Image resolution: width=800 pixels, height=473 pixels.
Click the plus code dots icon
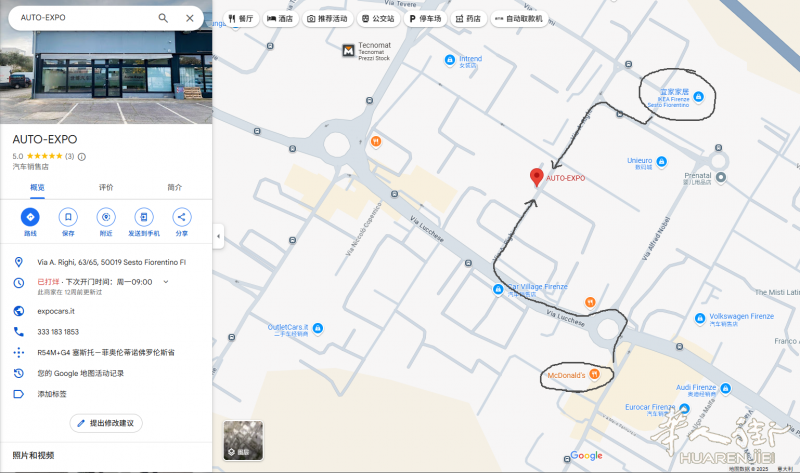19,353
